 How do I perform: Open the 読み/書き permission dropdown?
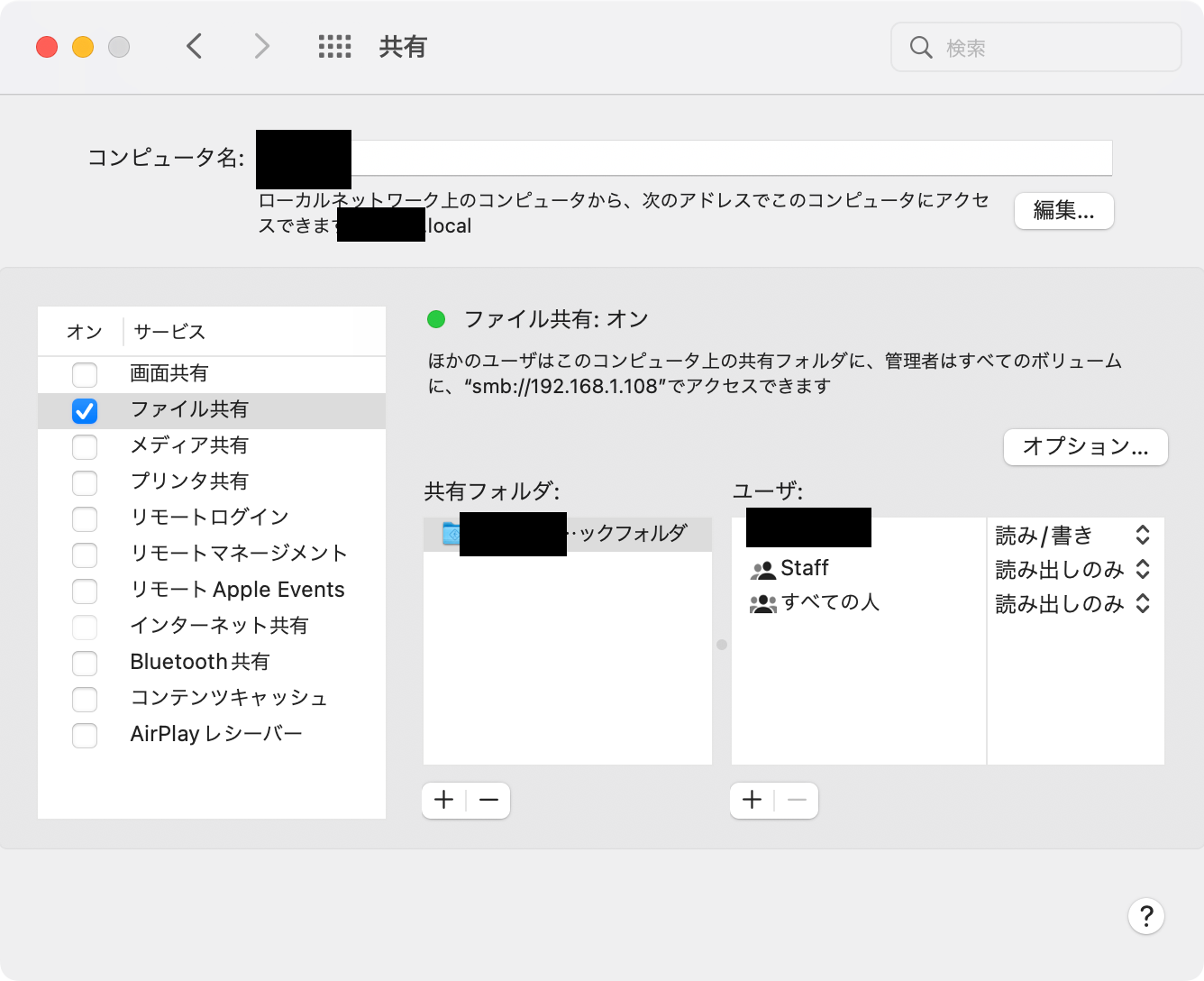click(1142, 536)
